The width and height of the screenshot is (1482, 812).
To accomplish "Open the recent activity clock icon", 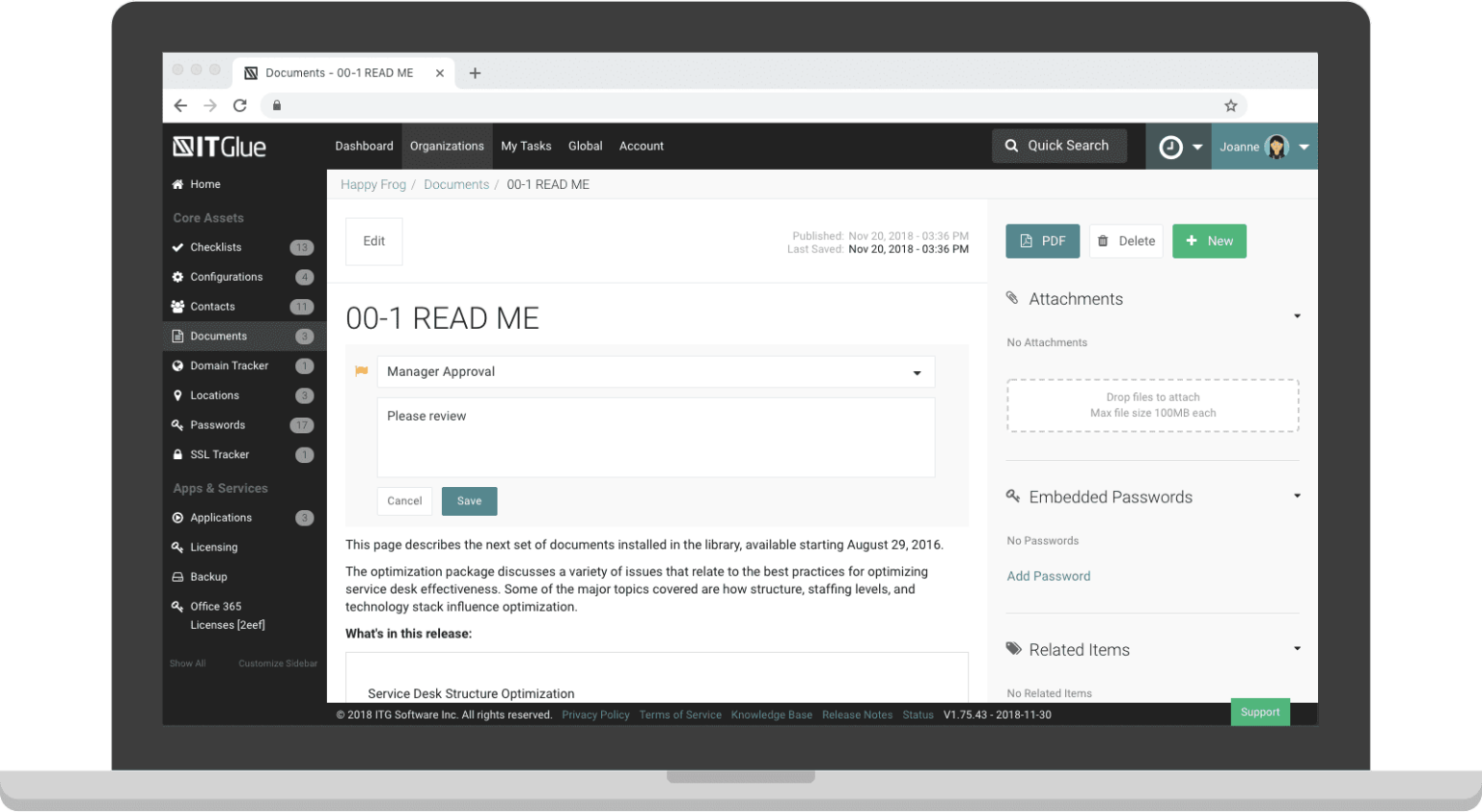I will click(x=1170, y=148).
